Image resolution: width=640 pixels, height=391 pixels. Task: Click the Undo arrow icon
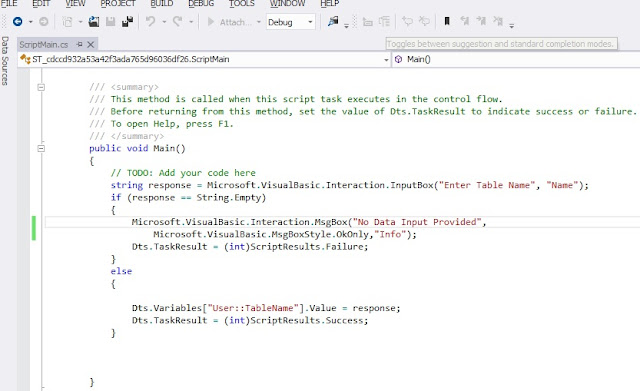click(151, 21)
